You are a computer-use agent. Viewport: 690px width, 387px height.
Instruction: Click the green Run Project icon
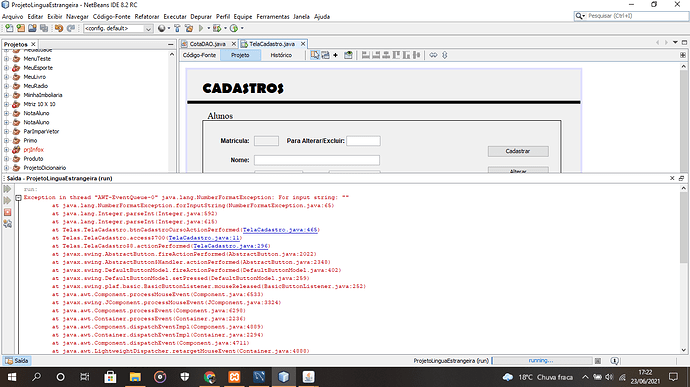coord(201,28)
